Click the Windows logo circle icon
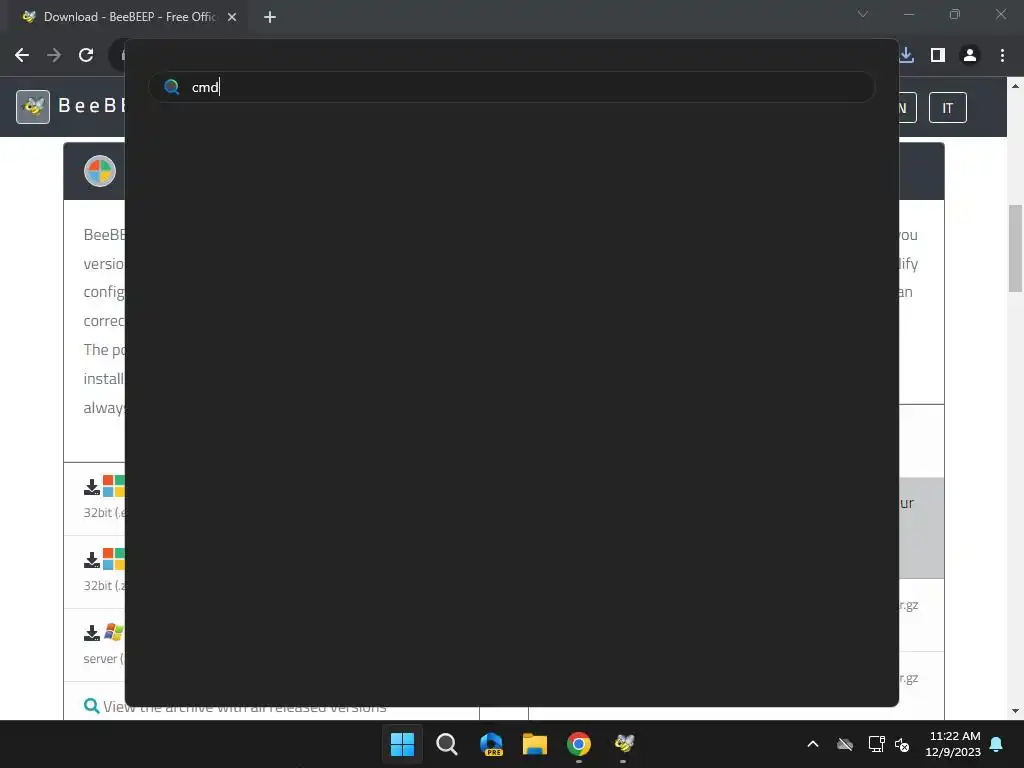The image size is (1024, 768). tap(100, 171)
